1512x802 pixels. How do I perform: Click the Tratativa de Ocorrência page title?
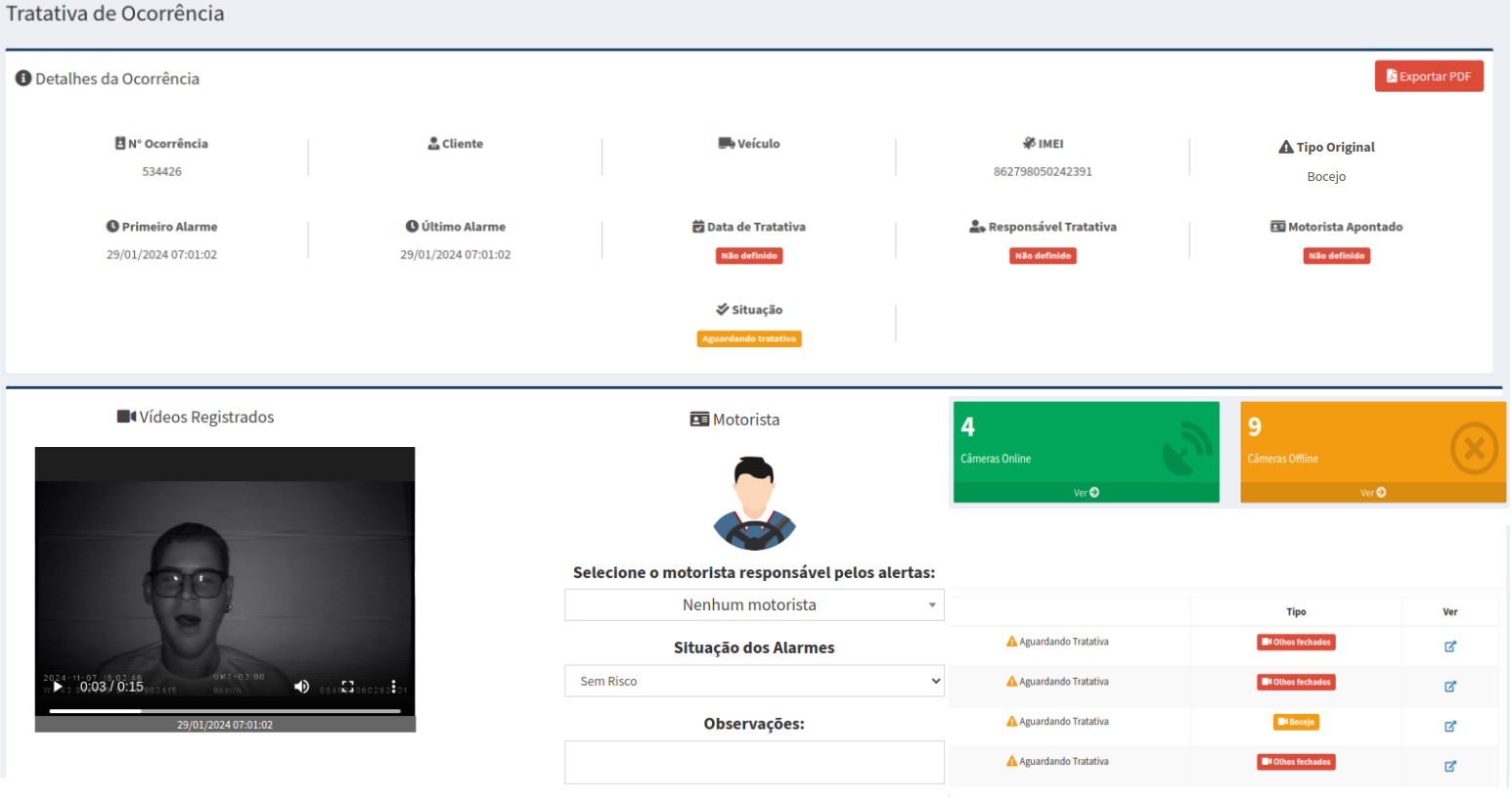115,14
